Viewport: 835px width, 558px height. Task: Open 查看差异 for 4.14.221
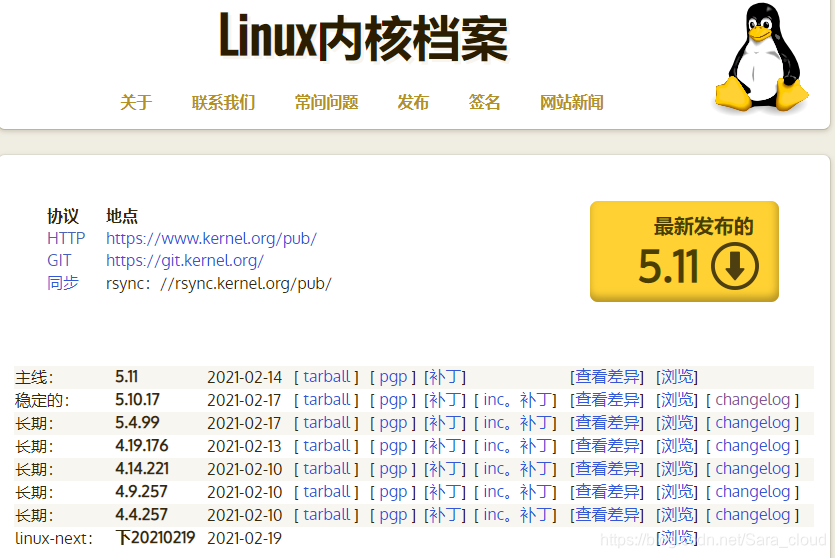tap(607, 469)
